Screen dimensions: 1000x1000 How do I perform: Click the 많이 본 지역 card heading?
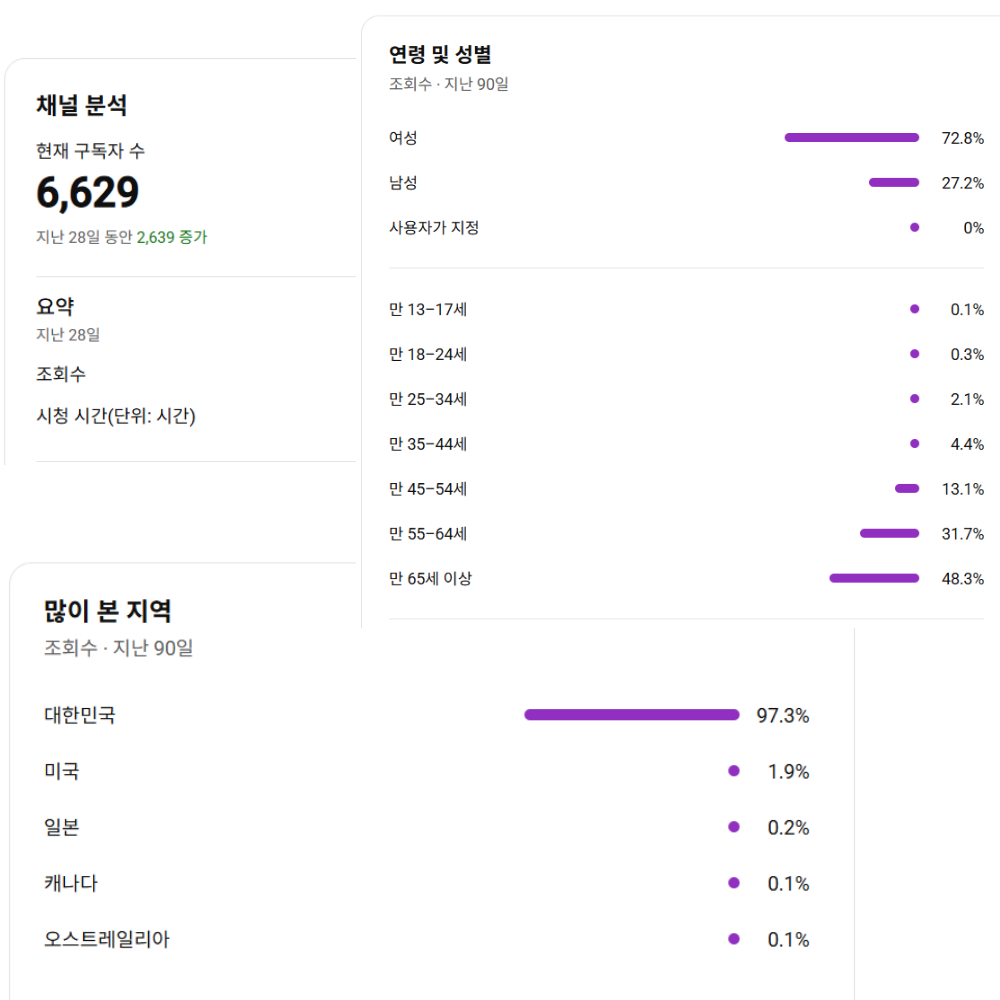point(107,611)
